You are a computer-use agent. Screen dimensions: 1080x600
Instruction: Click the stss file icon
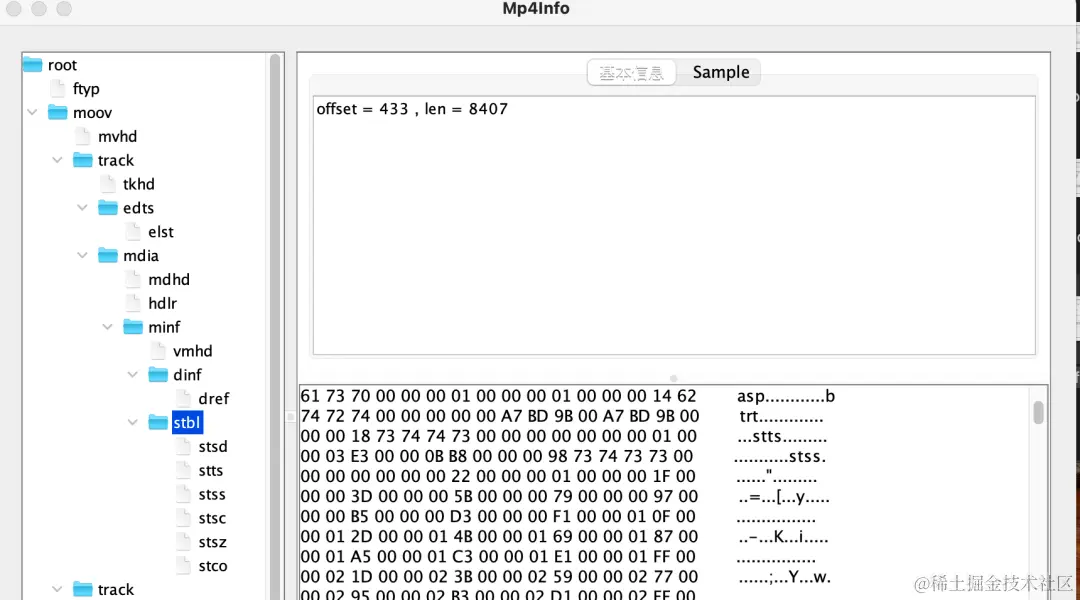pyautogui.click(x=183, y=494)
